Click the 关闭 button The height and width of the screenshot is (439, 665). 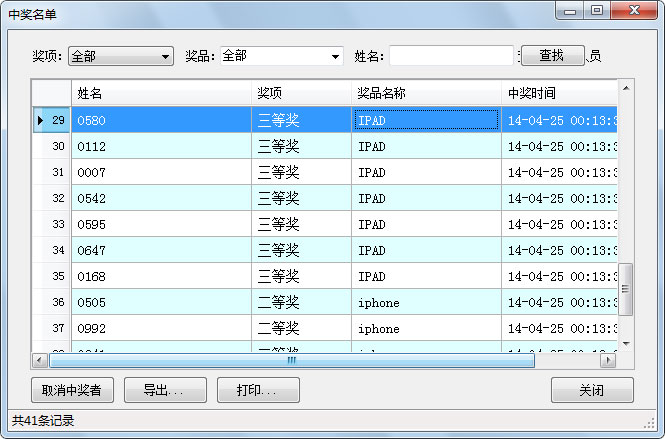592,390
